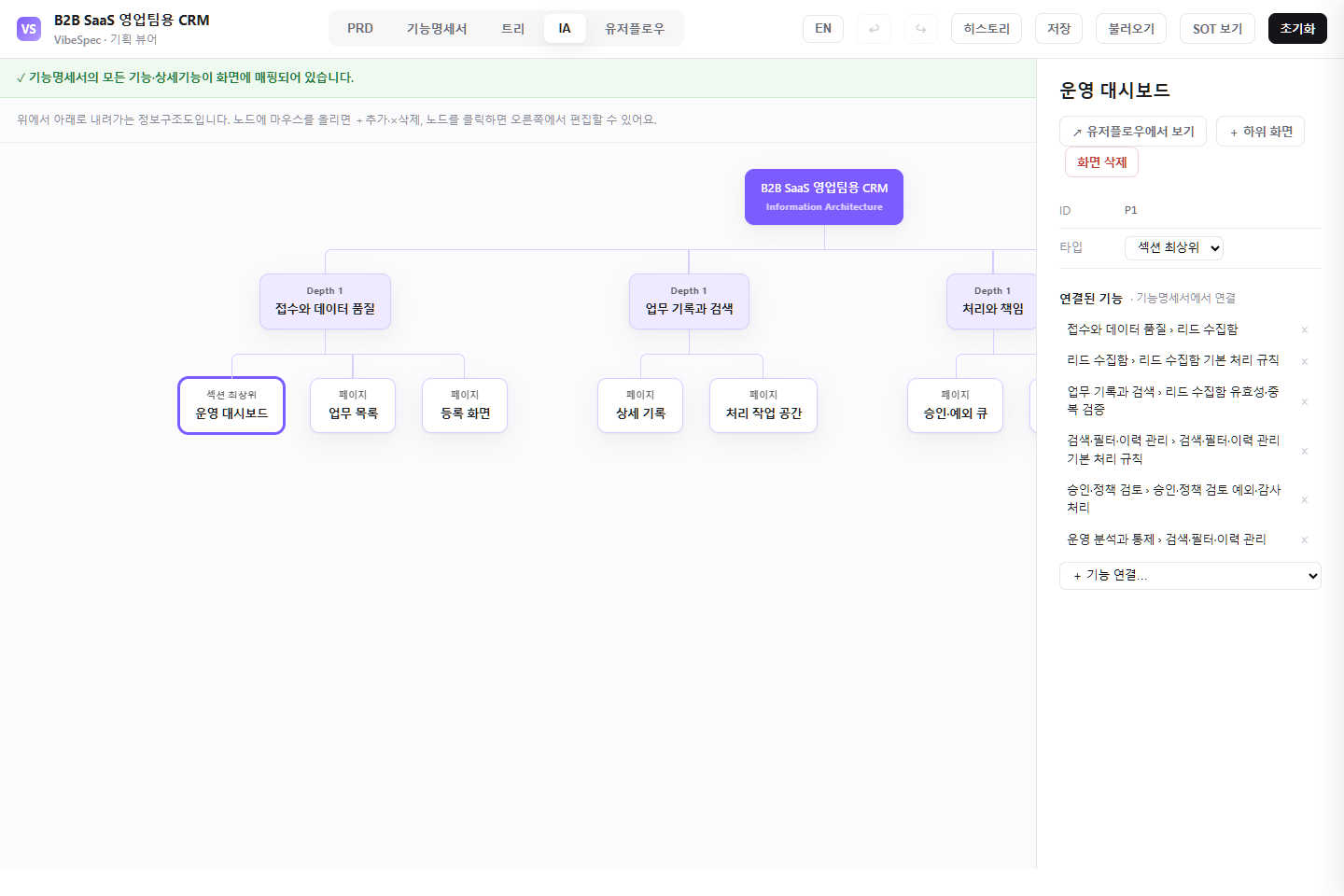The image size is (1344, 896).
Task: Switch language with the EN button
Action: tap(823, 29)
